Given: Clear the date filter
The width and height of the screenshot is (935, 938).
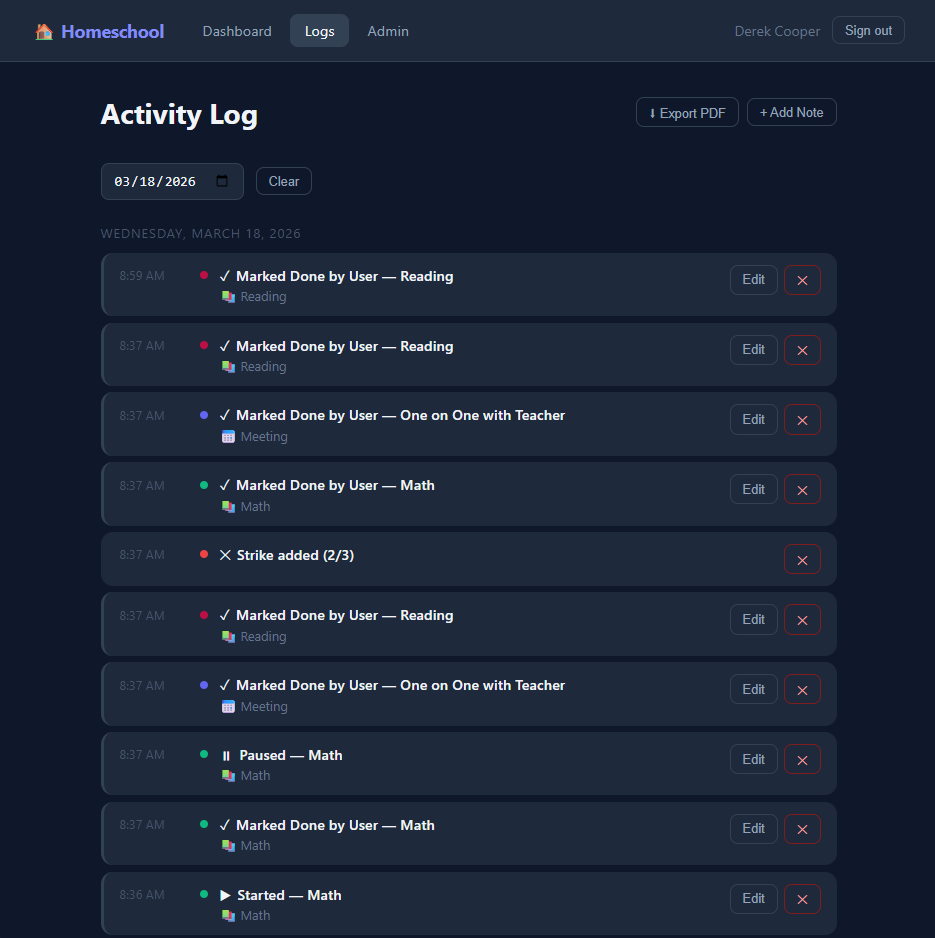Looking at the screenshot, I should click(284, 181).
